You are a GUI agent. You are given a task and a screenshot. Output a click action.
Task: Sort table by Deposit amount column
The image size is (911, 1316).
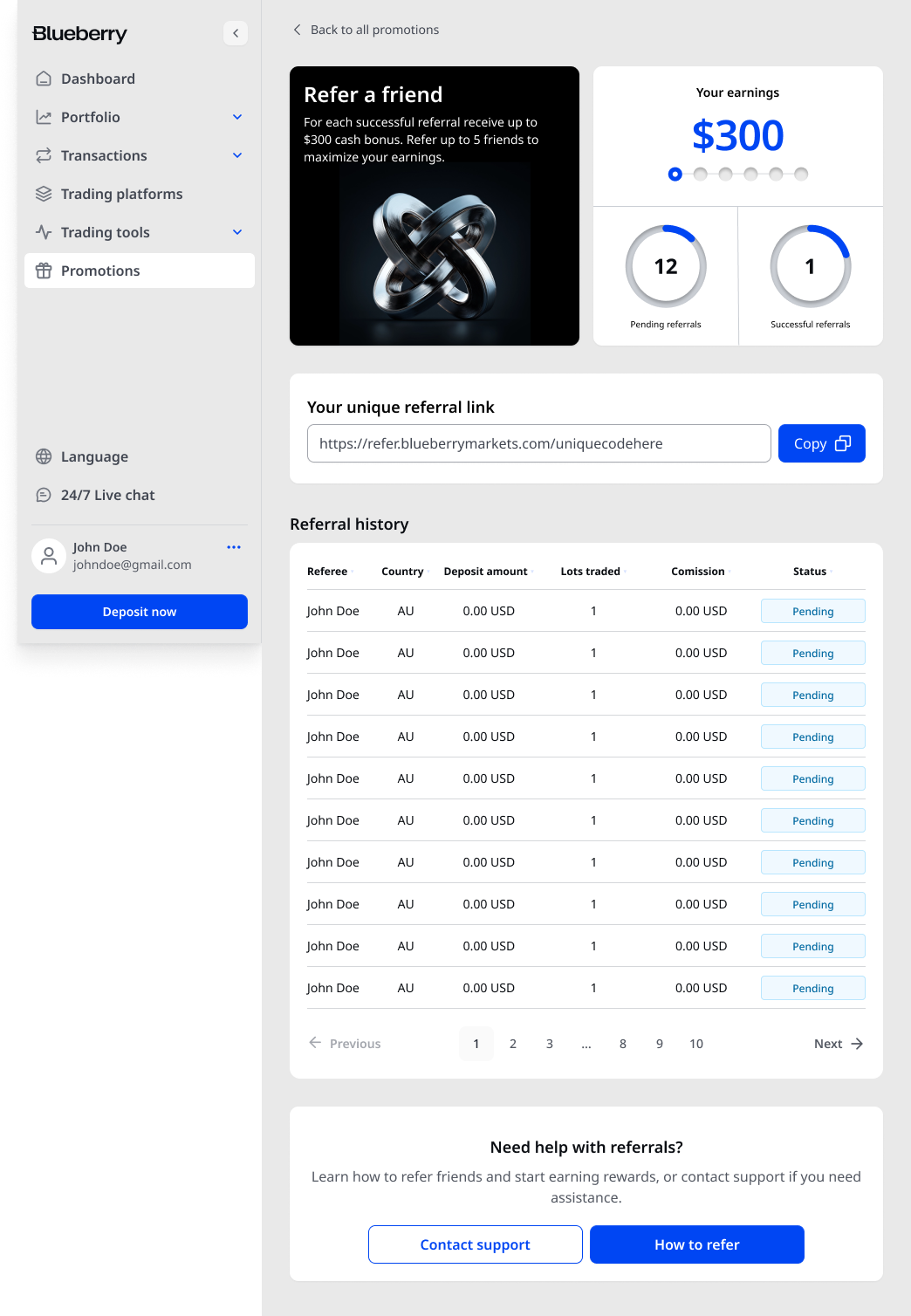[488, 572]
